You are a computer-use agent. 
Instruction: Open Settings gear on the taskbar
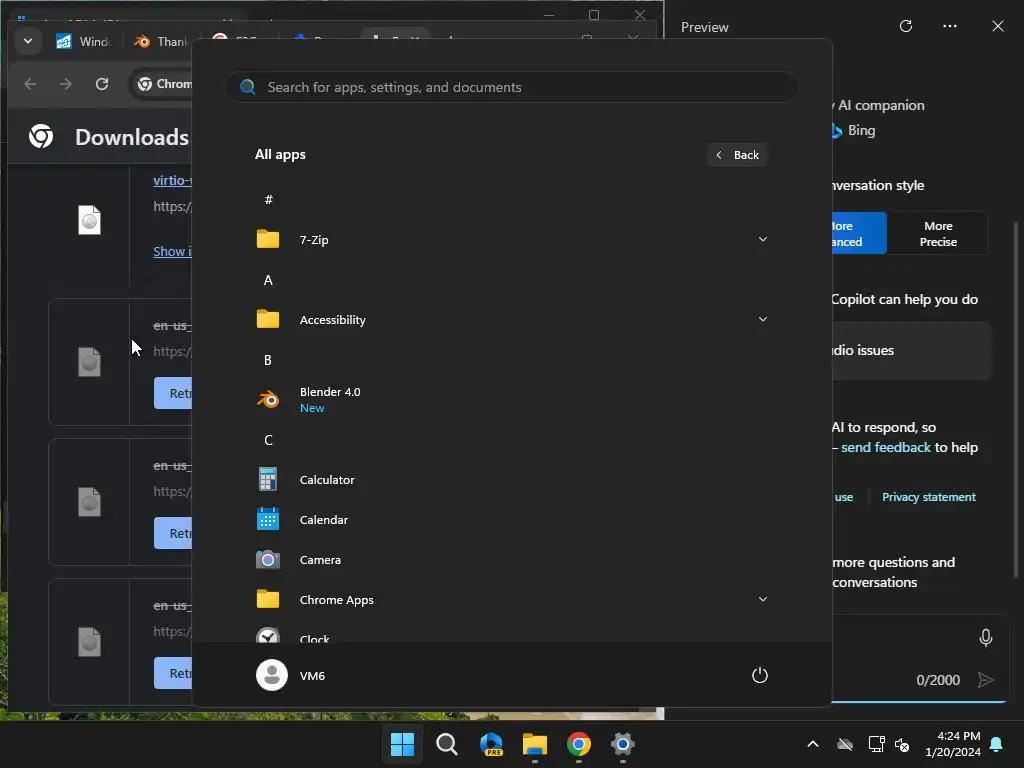[623, 744]
